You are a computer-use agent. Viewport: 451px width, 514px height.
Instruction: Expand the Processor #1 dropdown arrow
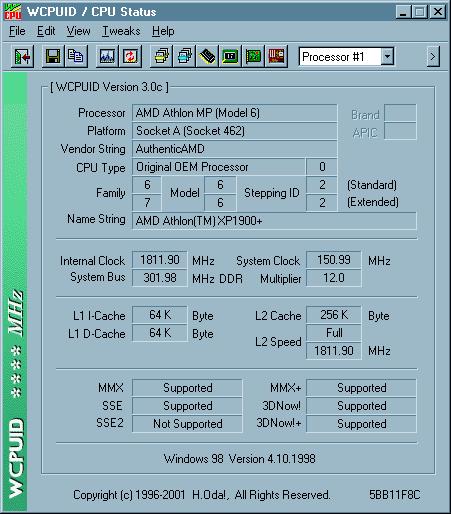pos(387,57)
